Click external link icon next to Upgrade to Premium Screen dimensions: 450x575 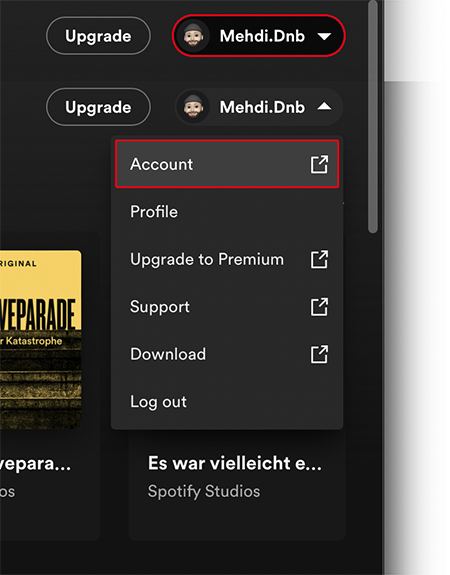(x=319, y=260)
